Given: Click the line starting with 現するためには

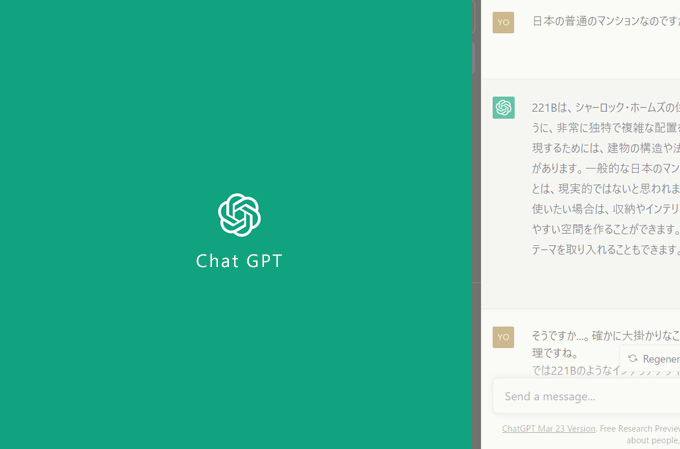Looking at the screenshot, I should click(606, 147).
